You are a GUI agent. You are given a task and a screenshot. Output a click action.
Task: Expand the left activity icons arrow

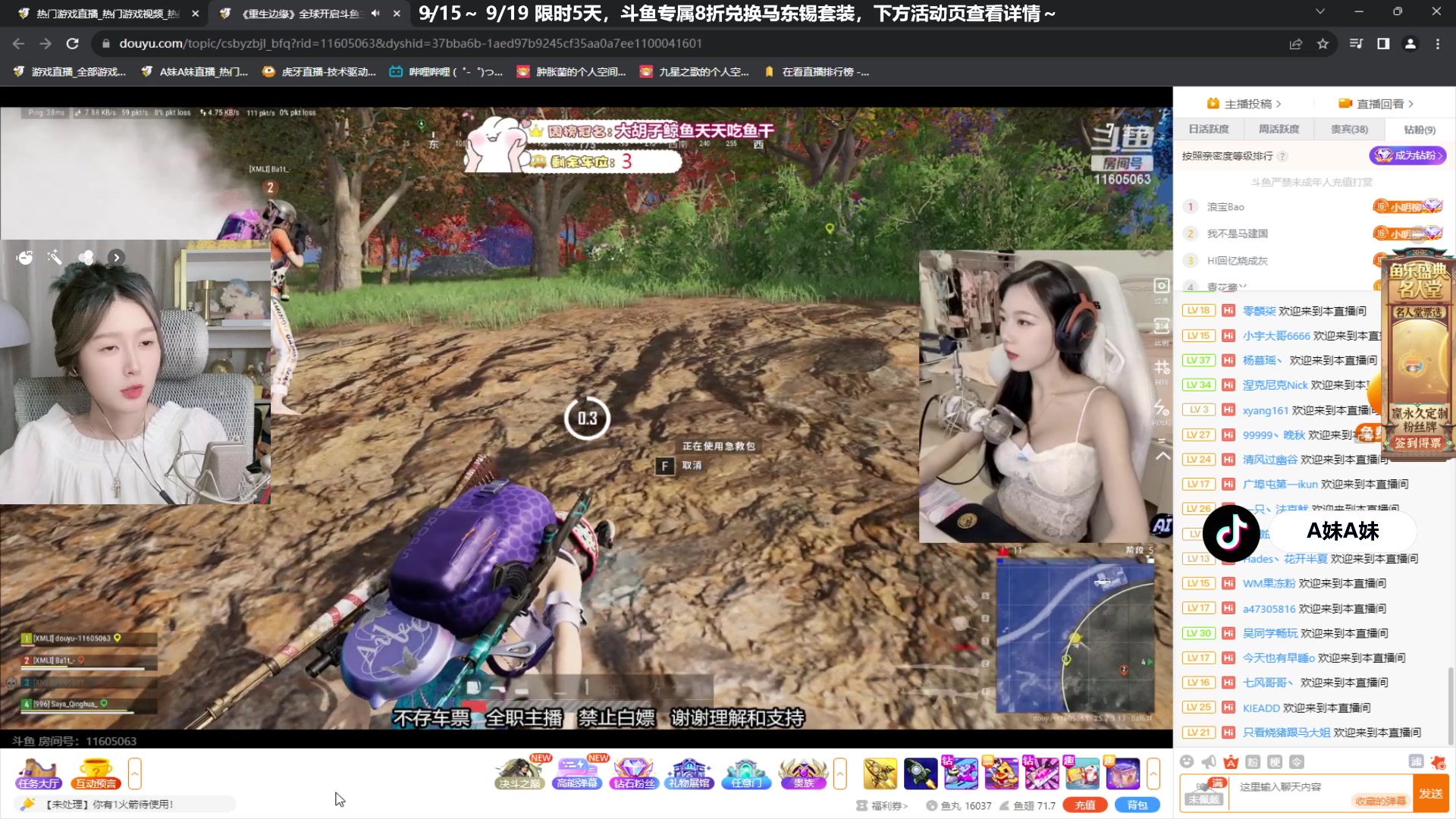(x=134, y=773)
